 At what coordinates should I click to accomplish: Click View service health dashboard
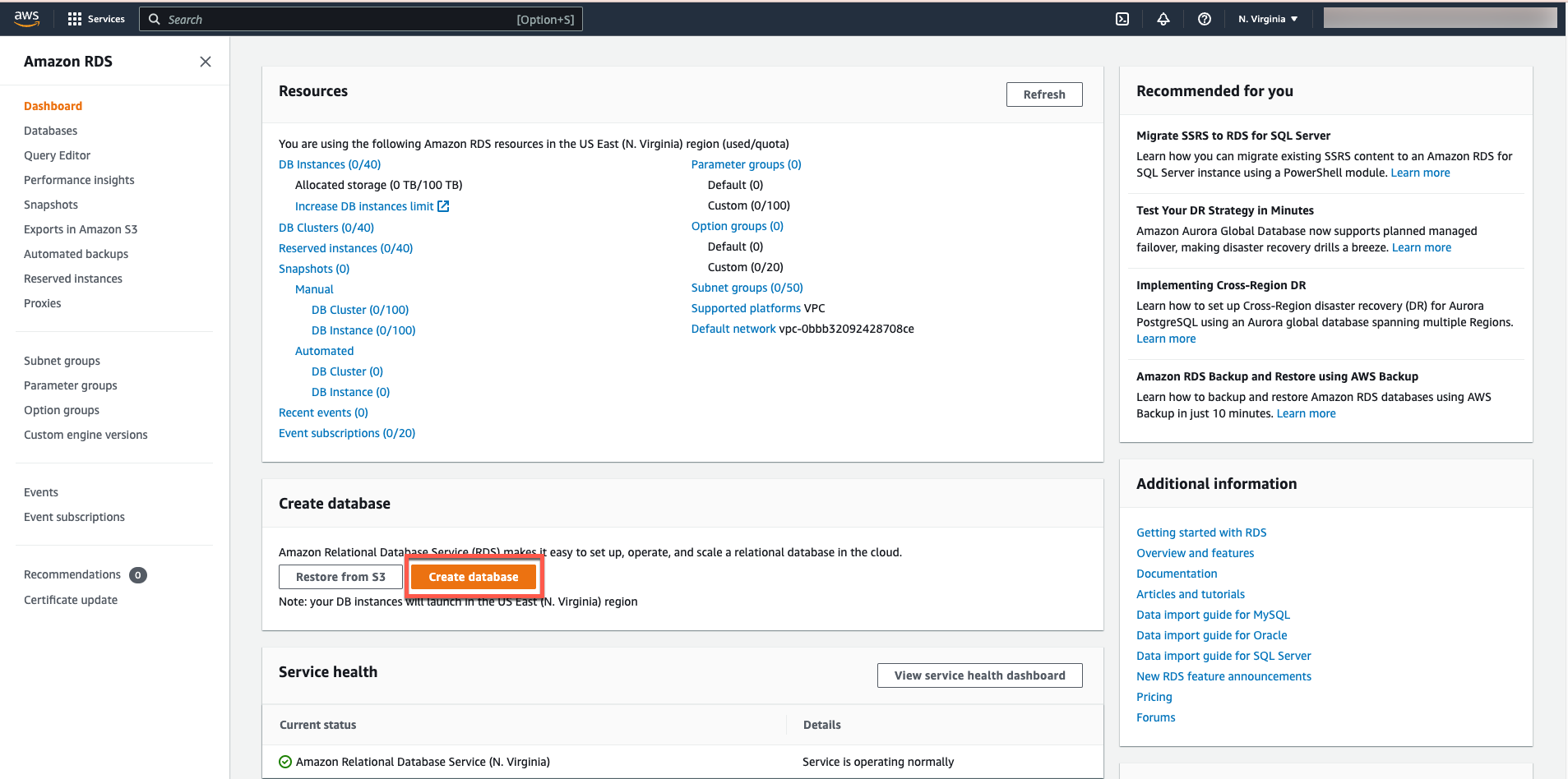coord(980,675)
